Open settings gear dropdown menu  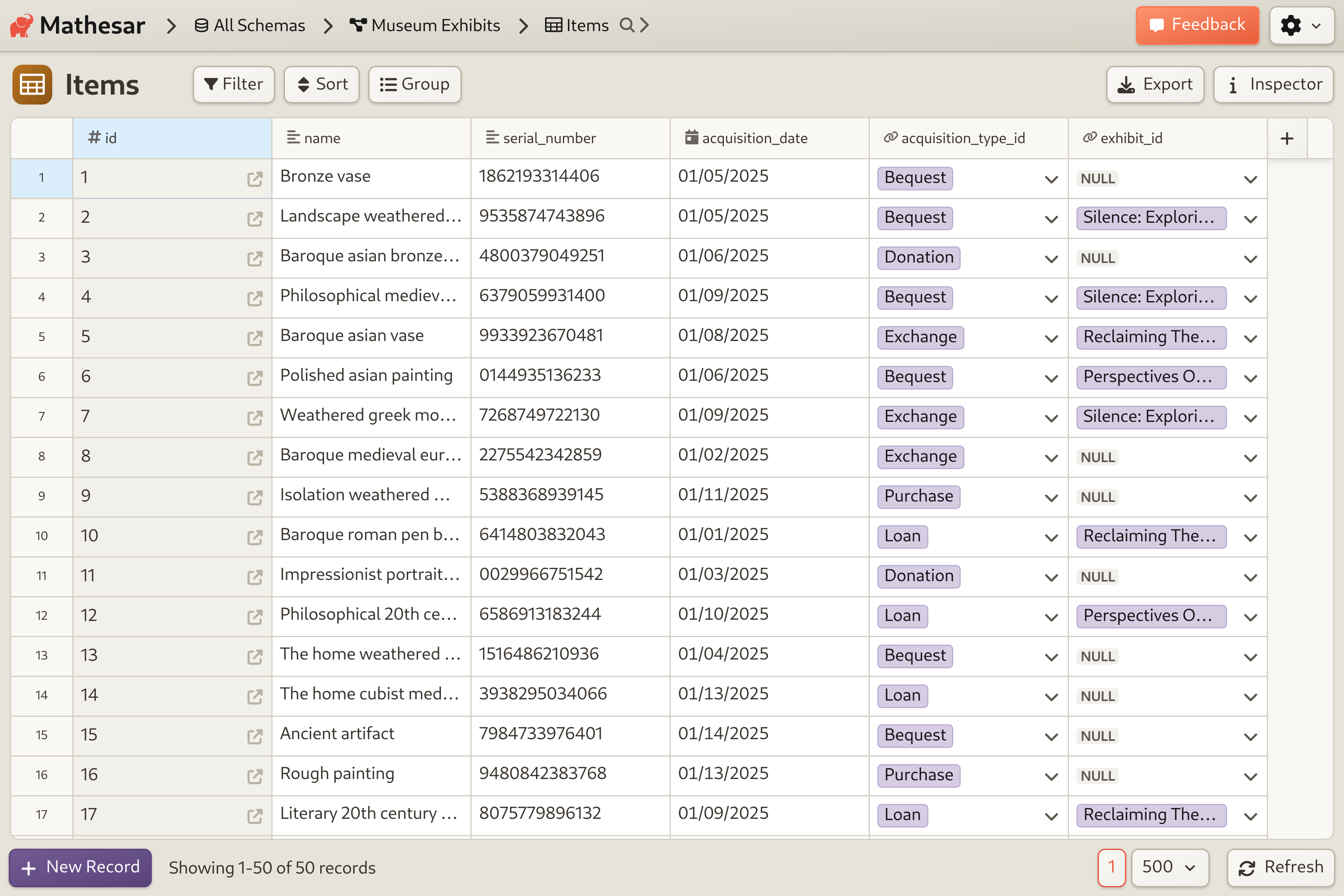tap(1301, 26)
